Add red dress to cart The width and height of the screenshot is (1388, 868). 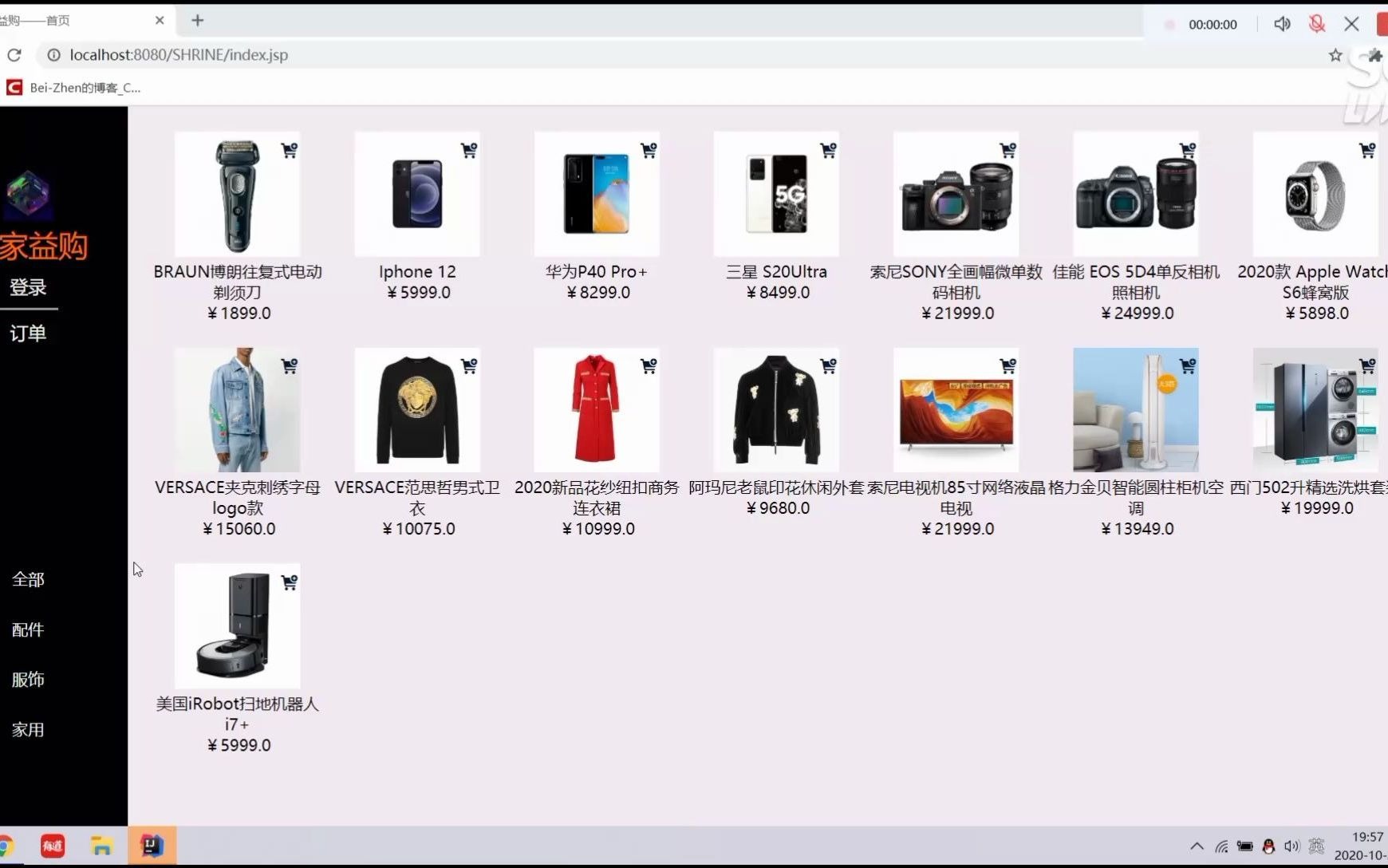(x=649, y=366)
